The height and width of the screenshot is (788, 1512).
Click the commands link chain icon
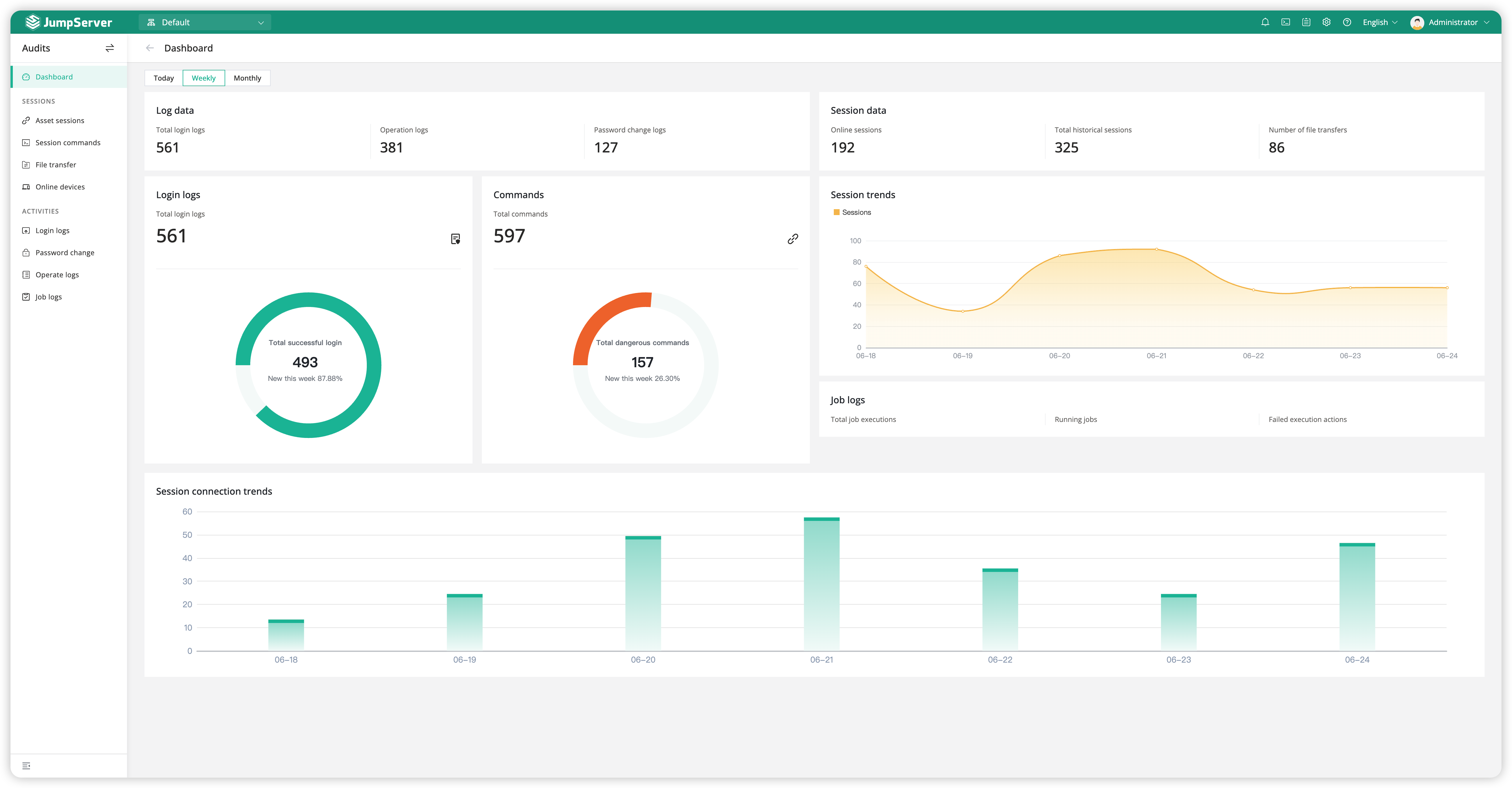pyautogui.click(x=792, y=239)
